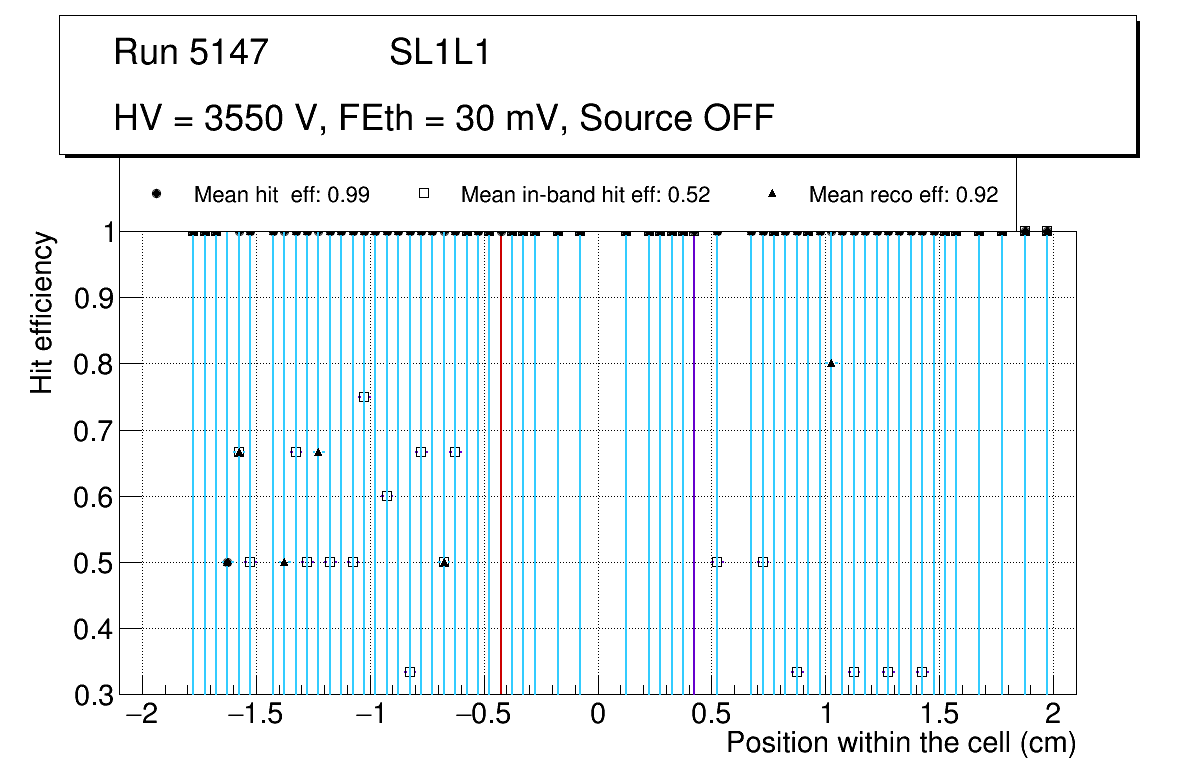Pick the filled circle point at 0.5 efficiency
This screenshot has height=772, width=1196.
click(x=227, y=563)
